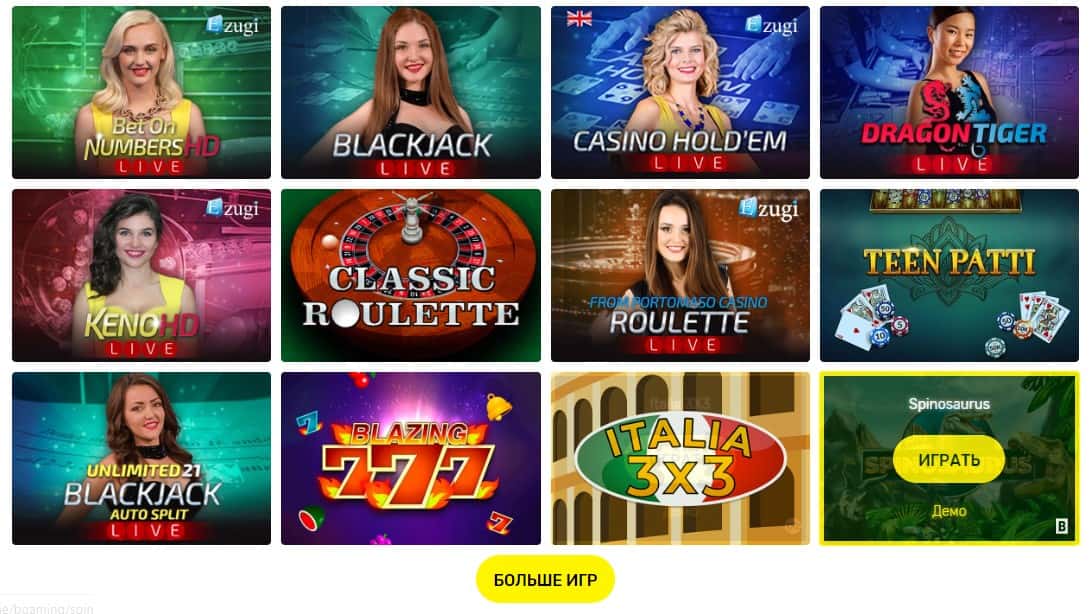The image size is (1091, 614).
Task: Click the Ezugi logo on Casino Hold'em tile
Action: (772, 26)
